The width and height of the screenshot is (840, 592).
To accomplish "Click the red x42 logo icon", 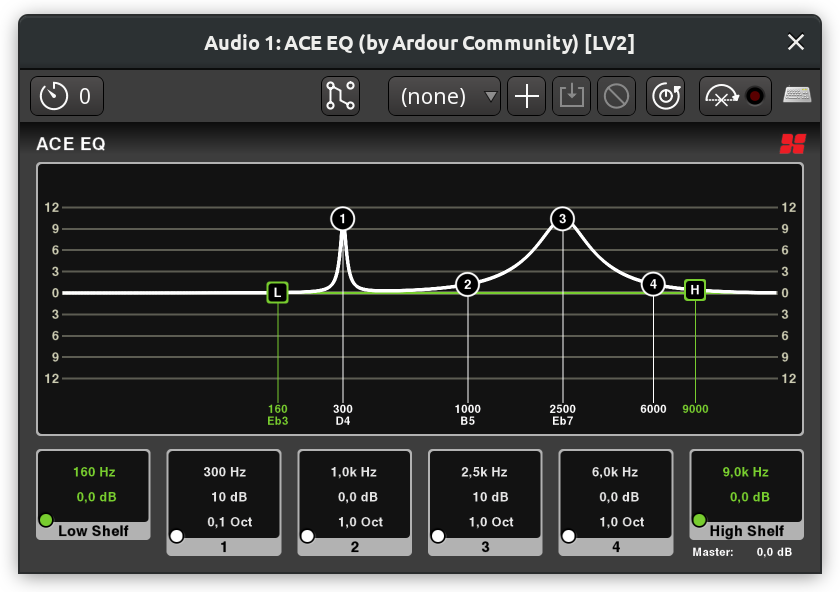I will pos(793,144).
